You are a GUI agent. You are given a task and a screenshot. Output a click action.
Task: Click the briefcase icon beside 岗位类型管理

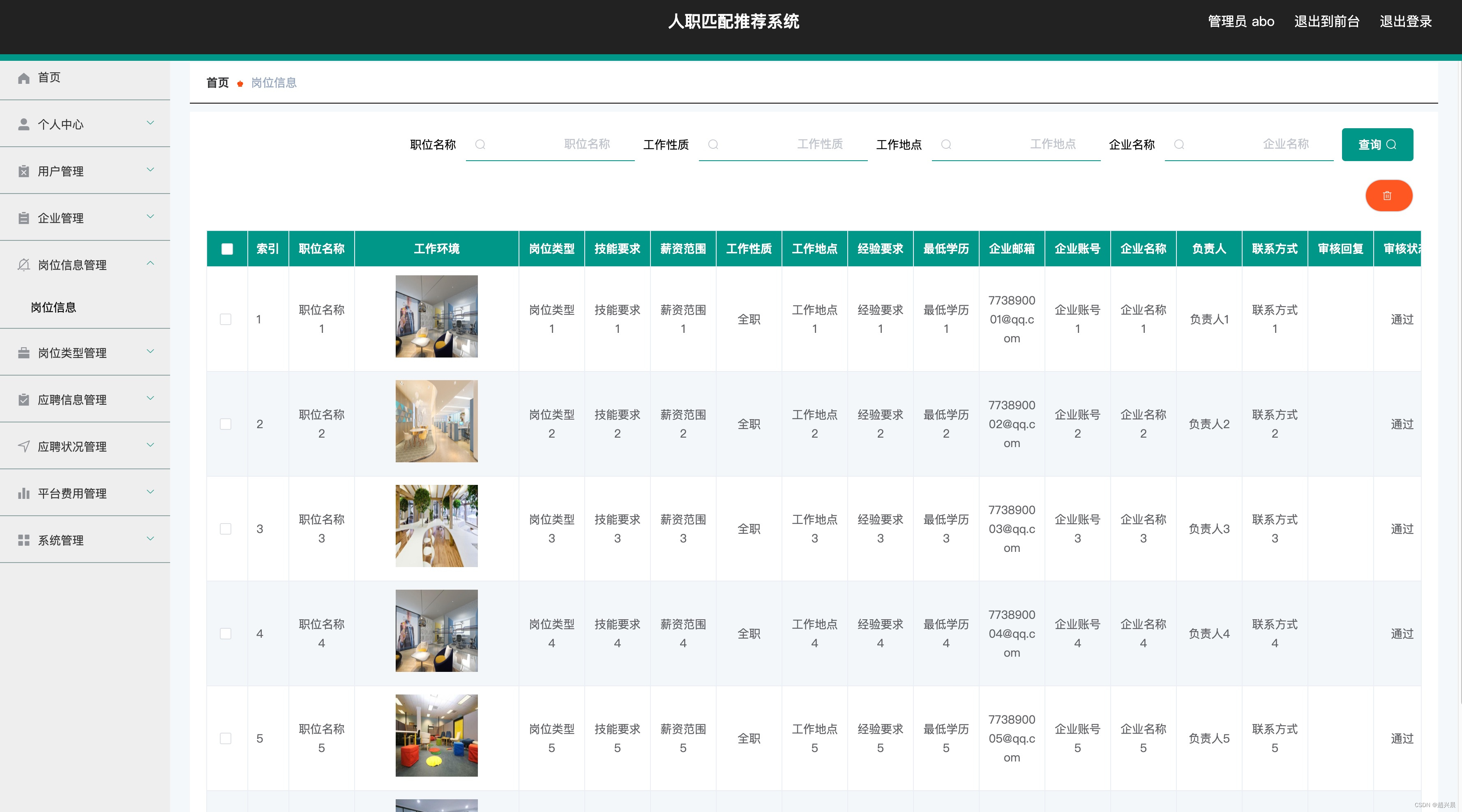tap(23, 353)
